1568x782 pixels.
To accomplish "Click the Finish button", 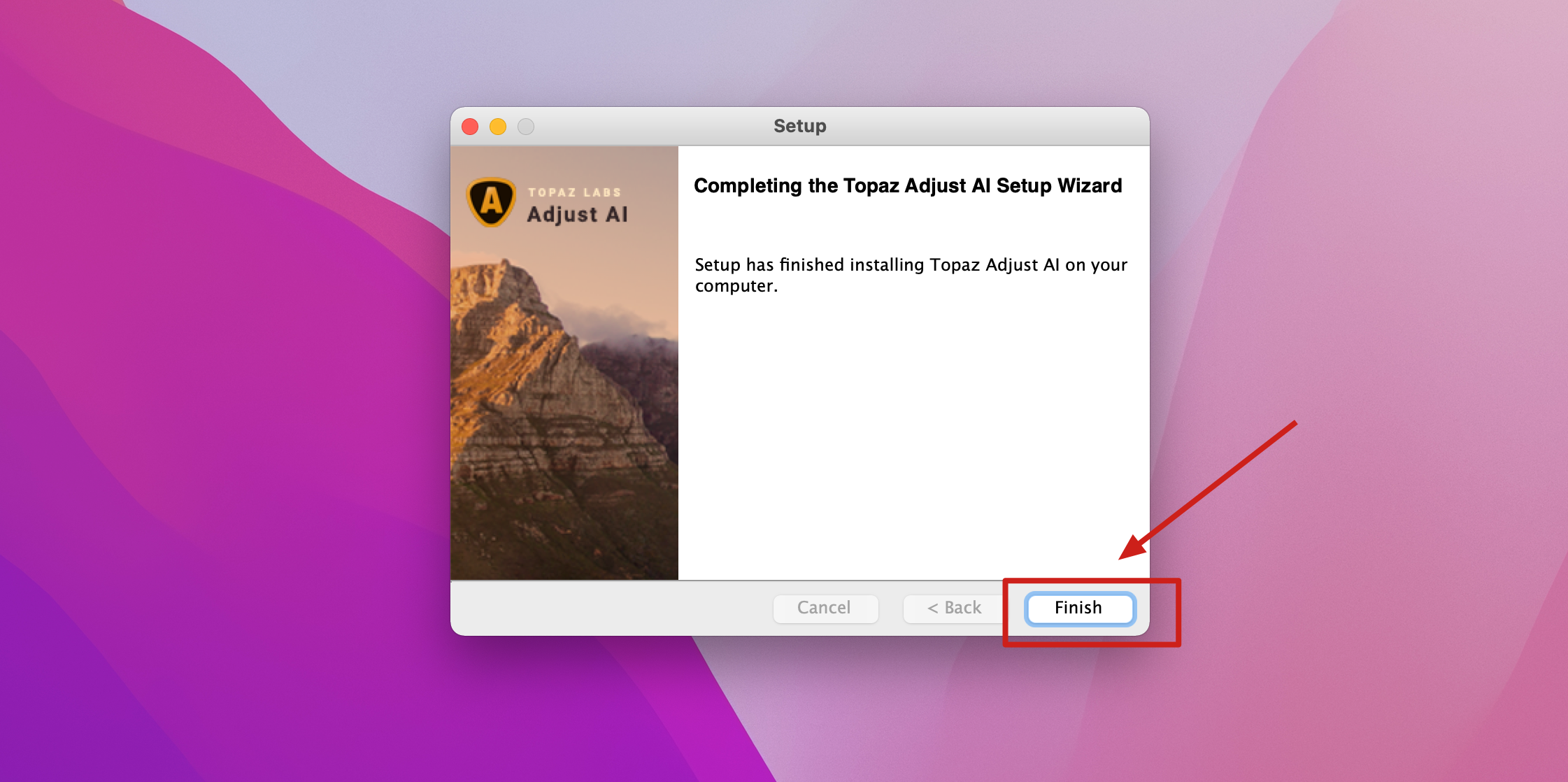I will pos(1080,608).
